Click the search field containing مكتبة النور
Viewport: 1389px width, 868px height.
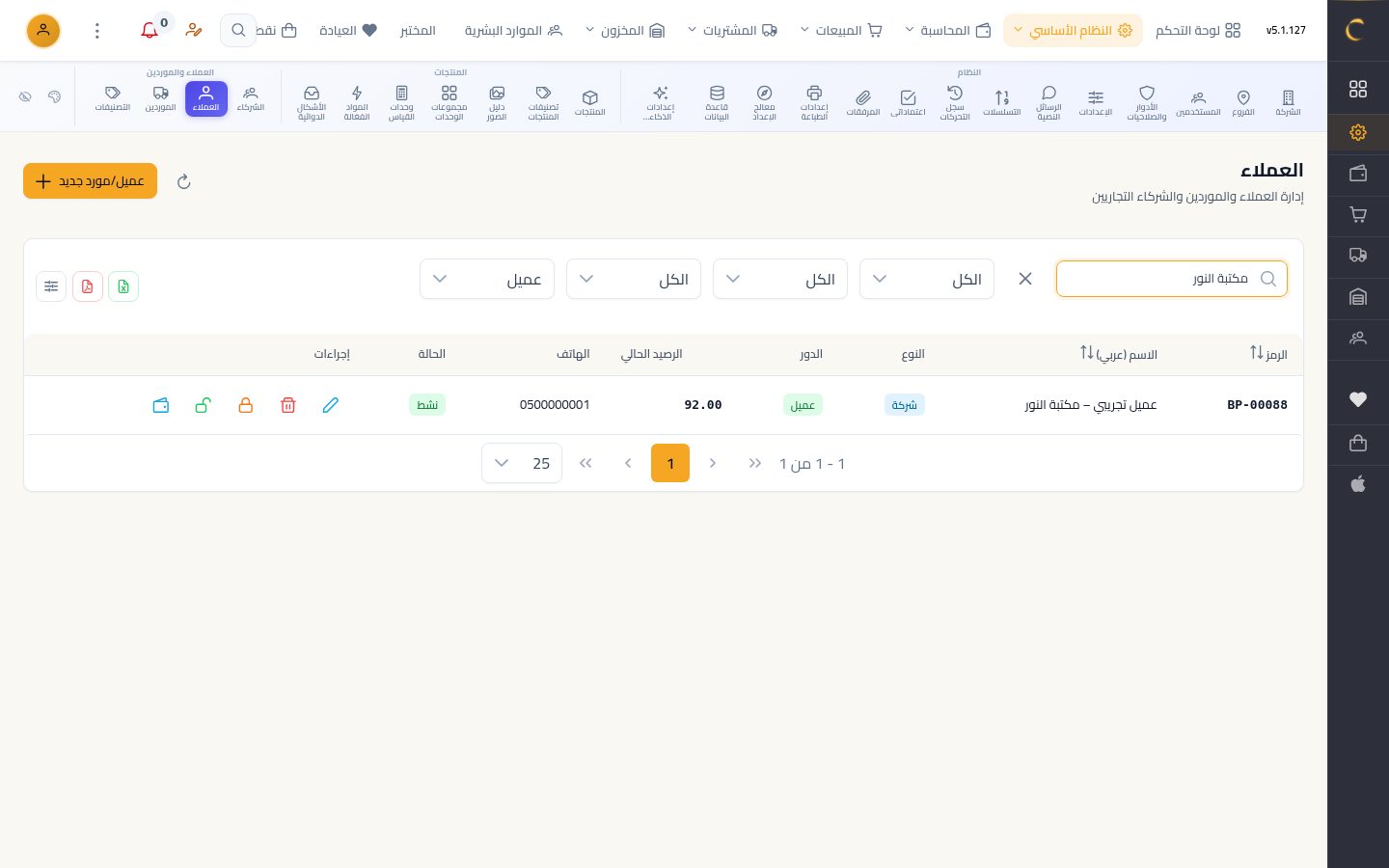pos(1172,279)
